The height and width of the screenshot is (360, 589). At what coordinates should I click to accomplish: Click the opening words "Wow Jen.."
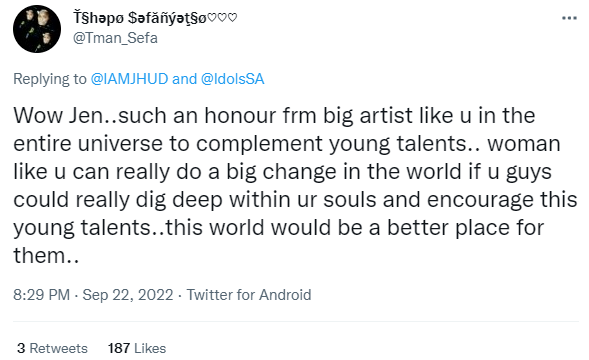[x=63, y=115]
